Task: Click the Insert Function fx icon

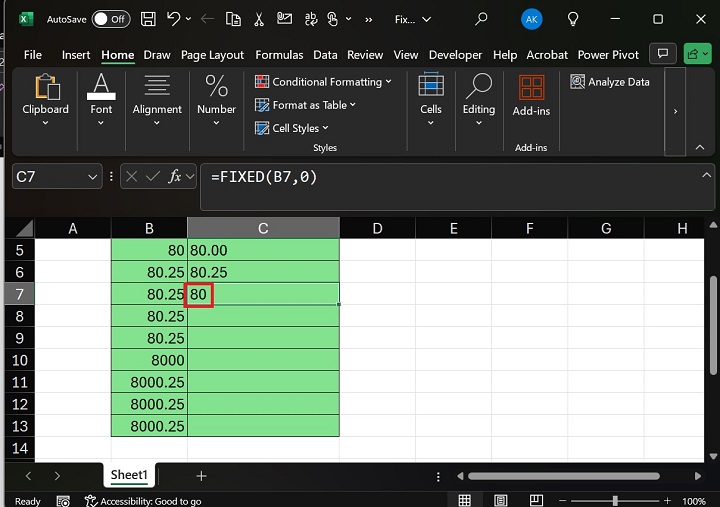Action: click(176, 177)
